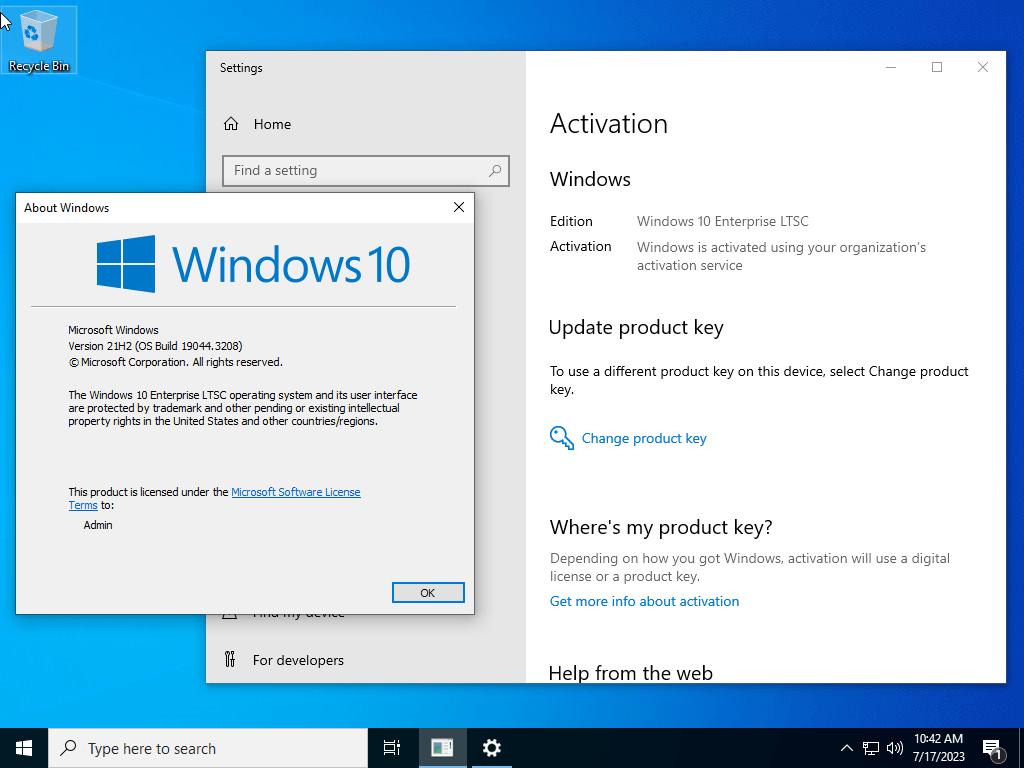
Task: Open Get more info about activation
Action: (644, 601)
